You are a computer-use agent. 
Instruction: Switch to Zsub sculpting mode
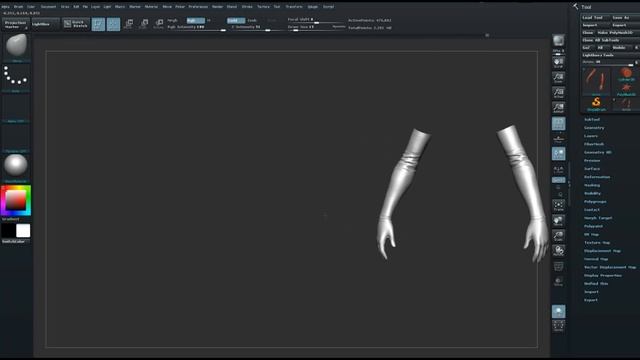[x=252, y=20]
